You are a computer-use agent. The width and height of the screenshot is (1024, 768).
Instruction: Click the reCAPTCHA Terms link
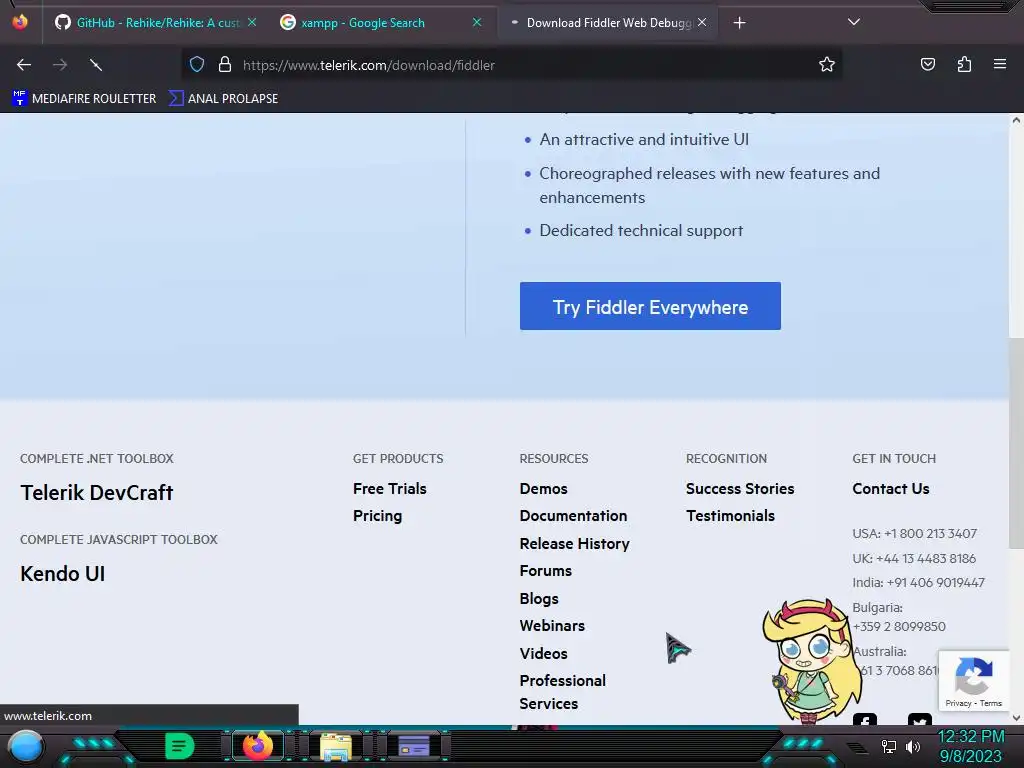991,703
